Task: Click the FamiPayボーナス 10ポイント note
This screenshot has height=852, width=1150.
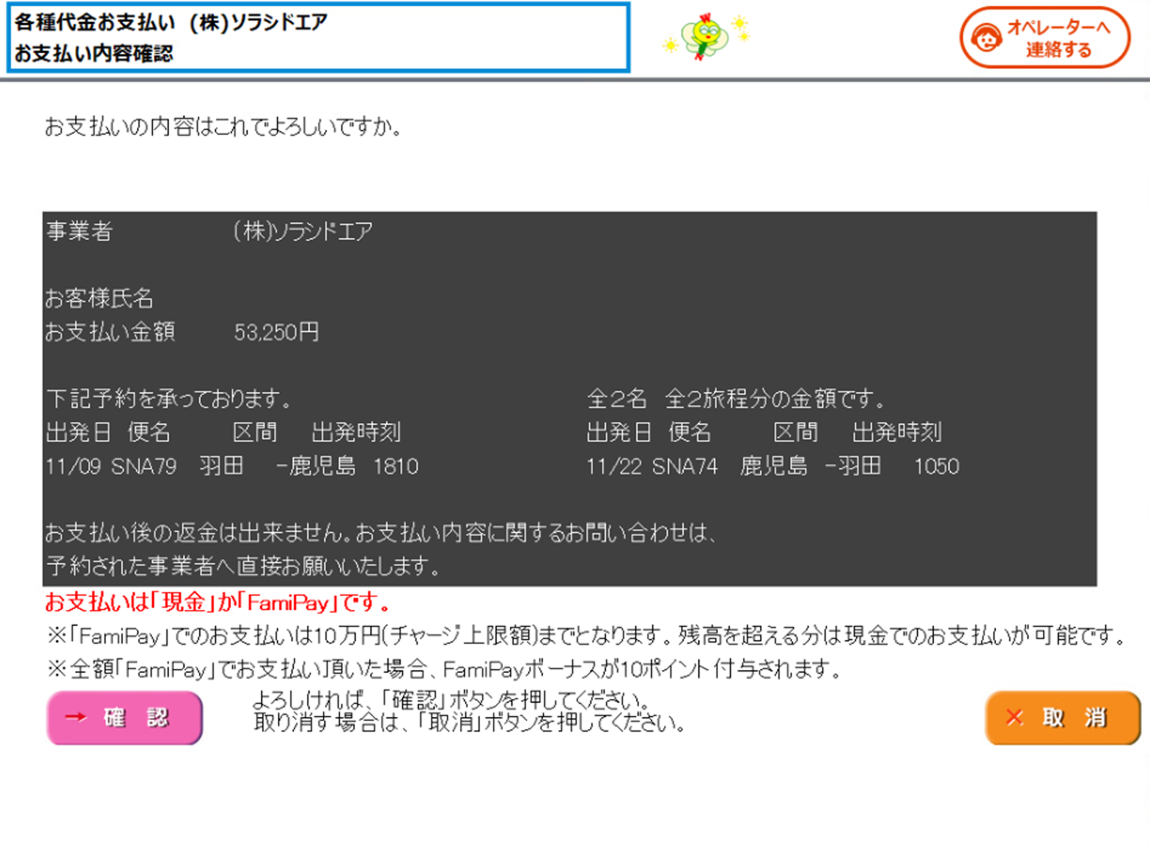Action: pyautogui.click(x=445, y=667)
